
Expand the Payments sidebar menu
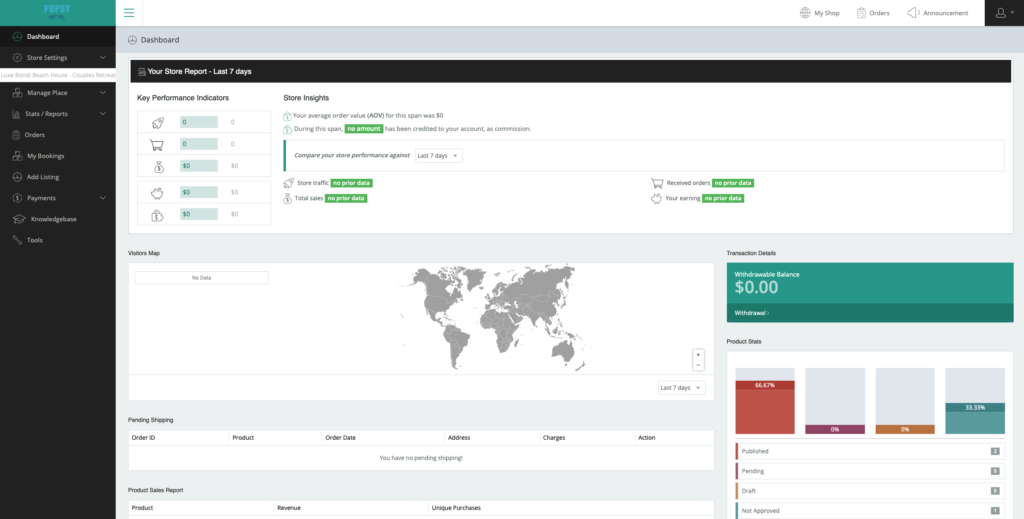click(103, 198)
